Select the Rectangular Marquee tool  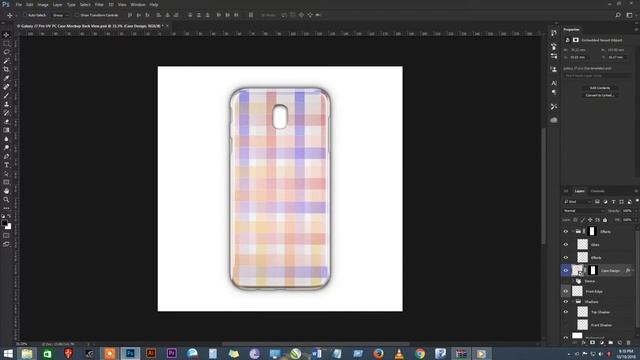point(6,44)
